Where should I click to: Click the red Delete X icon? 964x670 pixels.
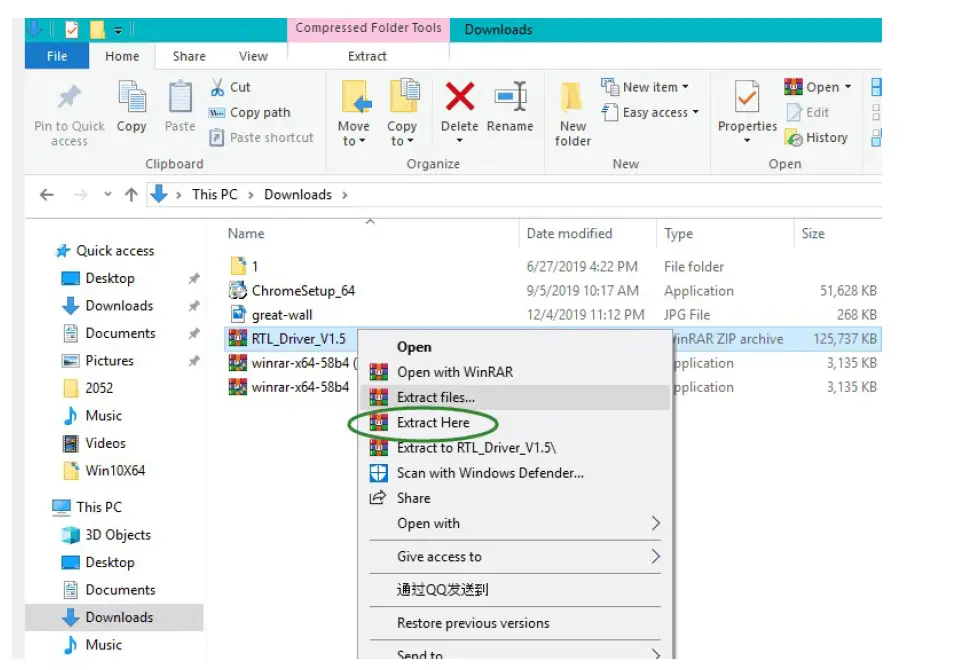pos(460,97)
